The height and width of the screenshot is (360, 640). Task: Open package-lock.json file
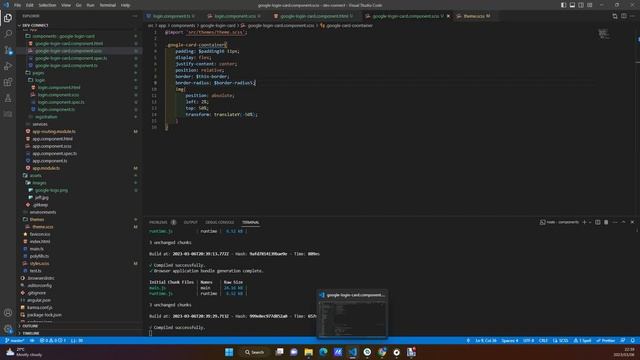(x=44, y=315)
